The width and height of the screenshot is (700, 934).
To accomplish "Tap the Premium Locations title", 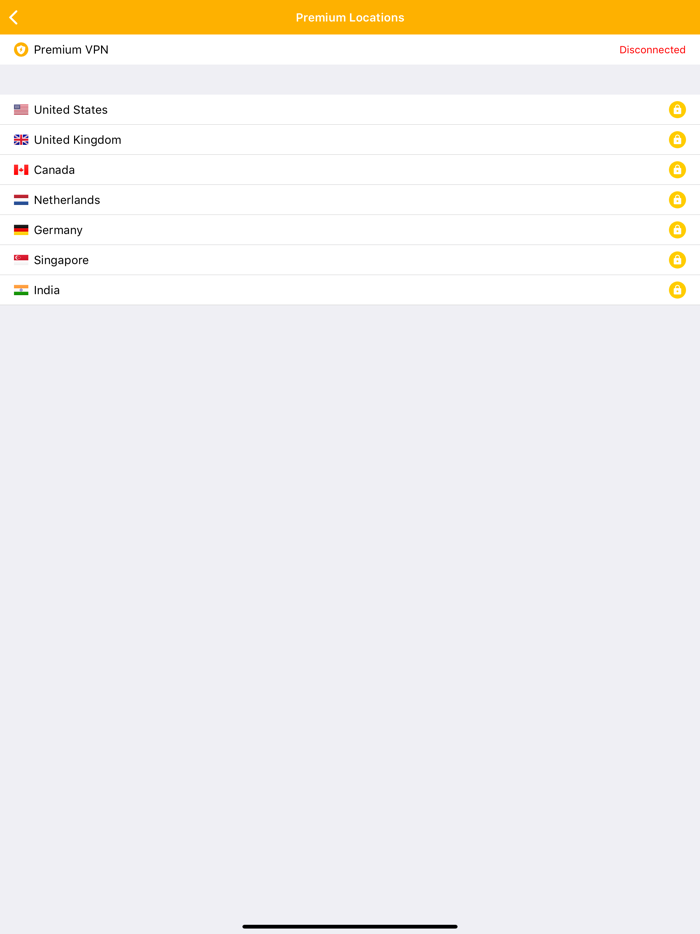I will 350,17.
